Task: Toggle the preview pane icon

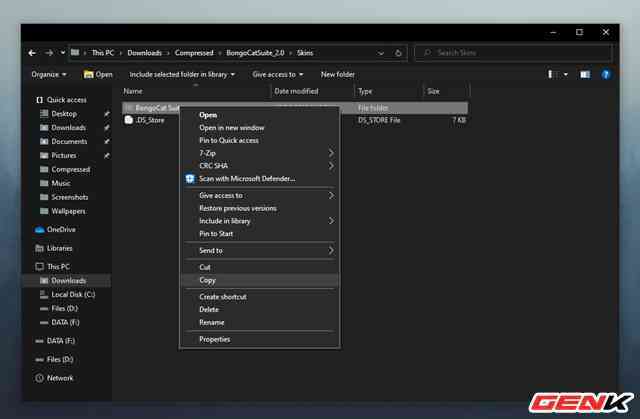Action: tap(585, 75)
